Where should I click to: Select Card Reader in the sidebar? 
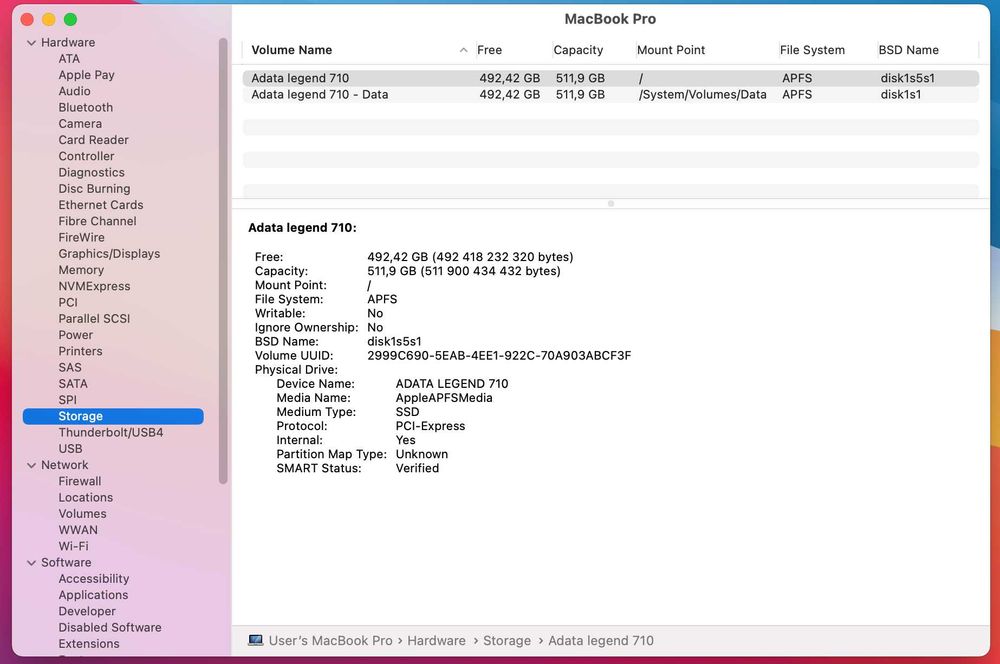[x=93, y=140]
